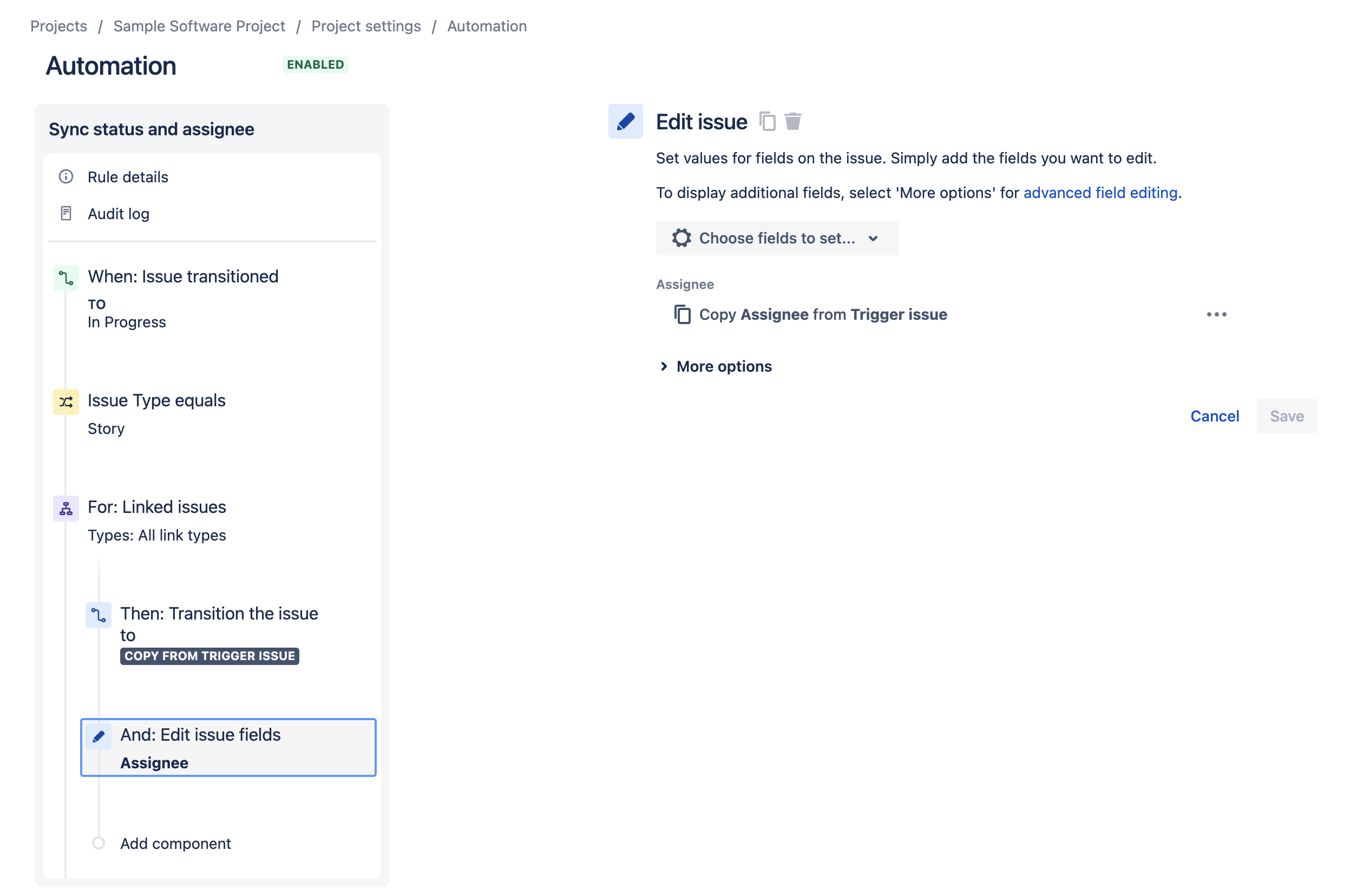1350x896 pixels.
Task: Open the advanced field editing link
Action: point(1100,193)
